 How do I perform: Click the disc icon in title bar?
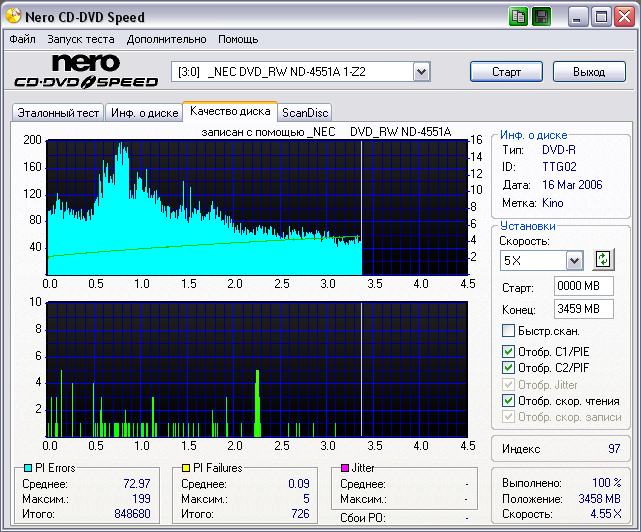point(12,17)
